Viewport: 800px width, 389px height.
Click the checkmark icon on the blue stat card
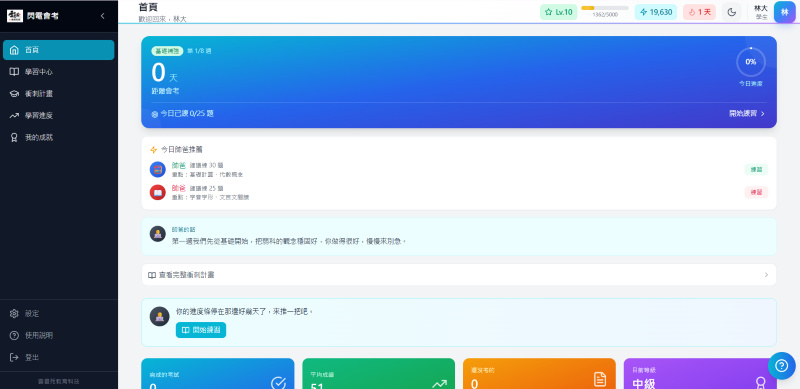(x=279, y=383)
